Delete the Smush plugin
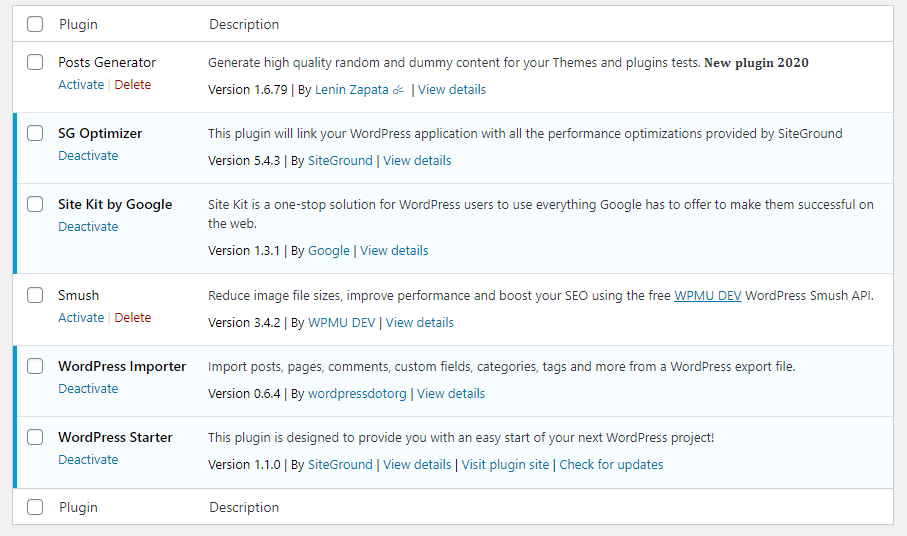Screen dimensions: 907x536 [x=133, y=318]
